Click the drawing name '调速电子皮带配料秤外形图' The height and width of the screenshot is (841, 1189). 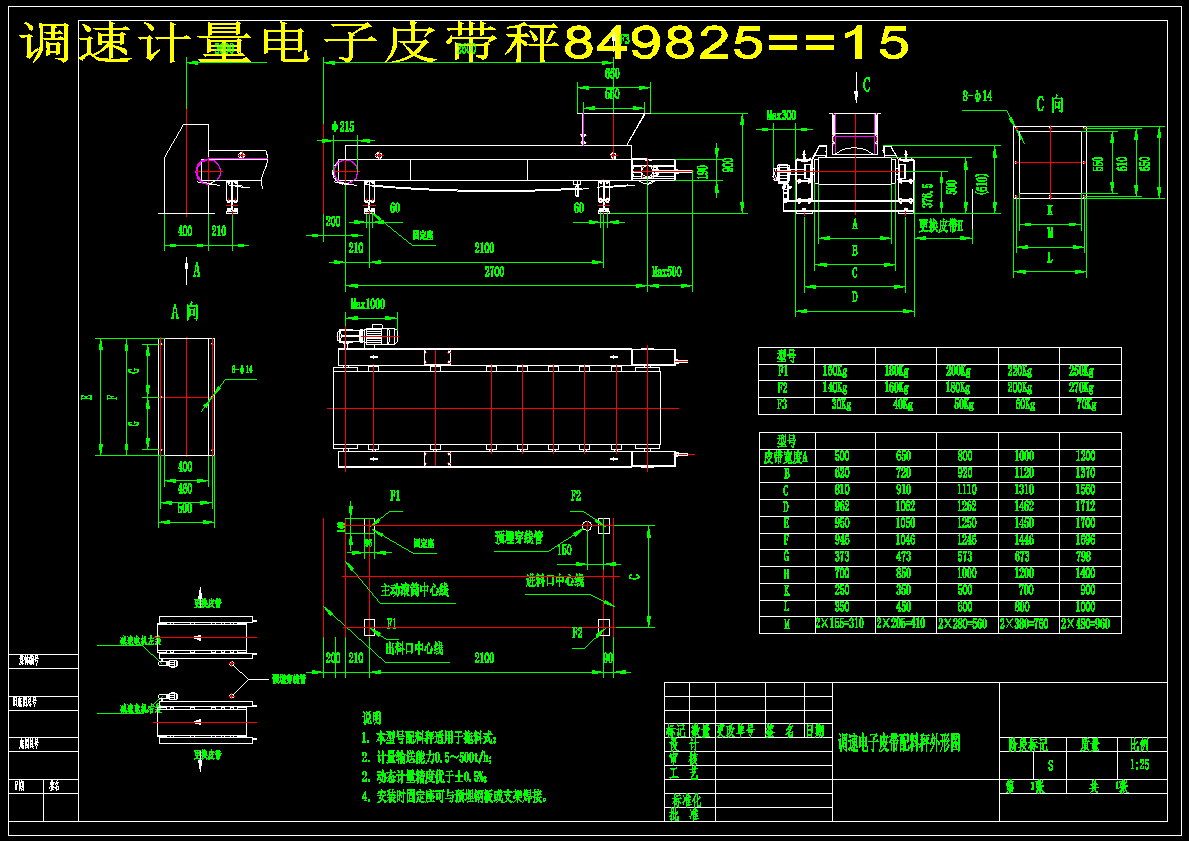[x=899, y=742]
